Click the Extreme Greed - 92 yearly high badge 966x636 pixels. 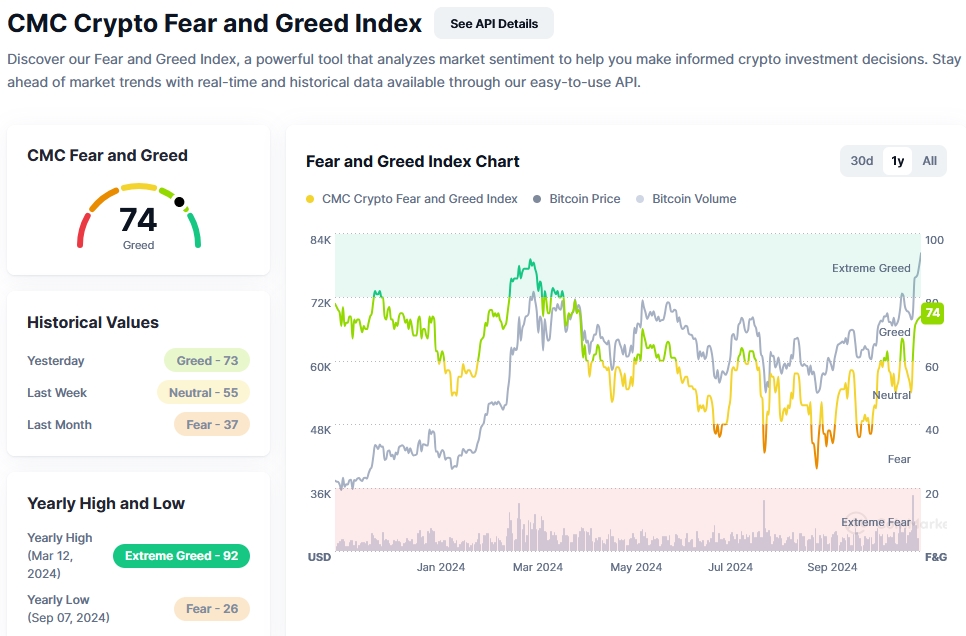click(181, 556)
